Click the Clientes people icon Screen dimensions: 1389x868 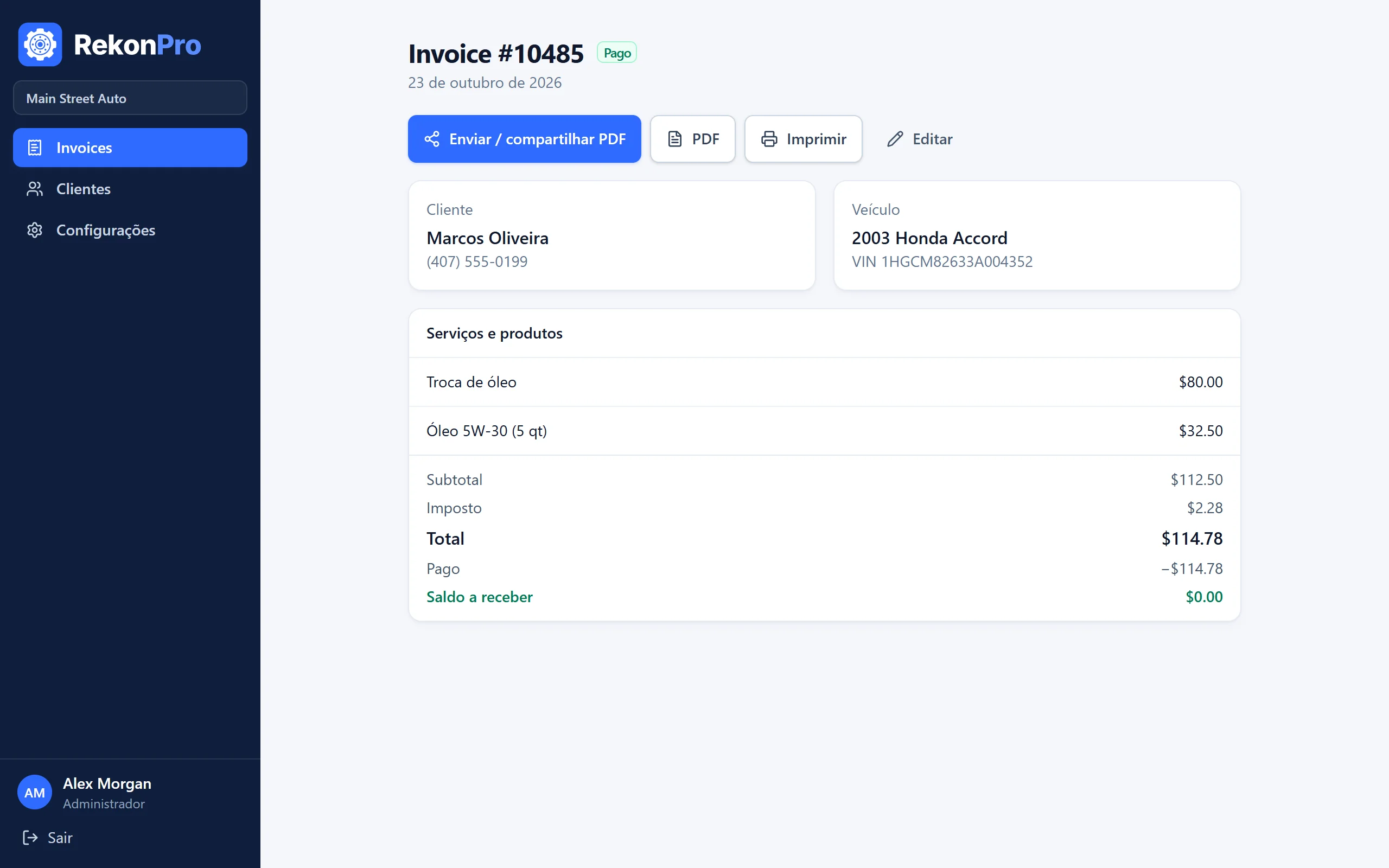tap(35, 189)
